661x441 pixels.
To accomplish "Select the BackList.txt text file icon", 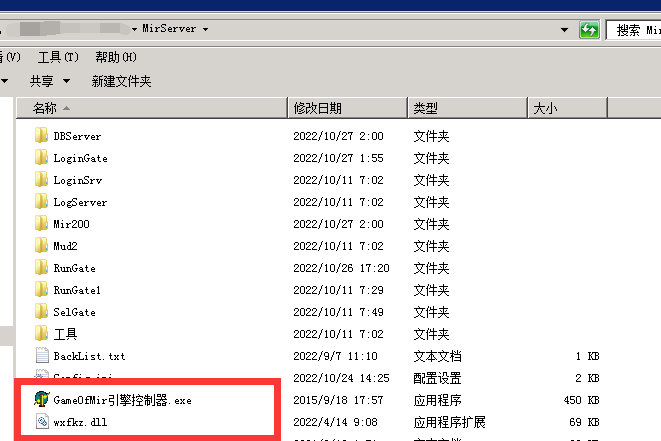I will point(41,356).
